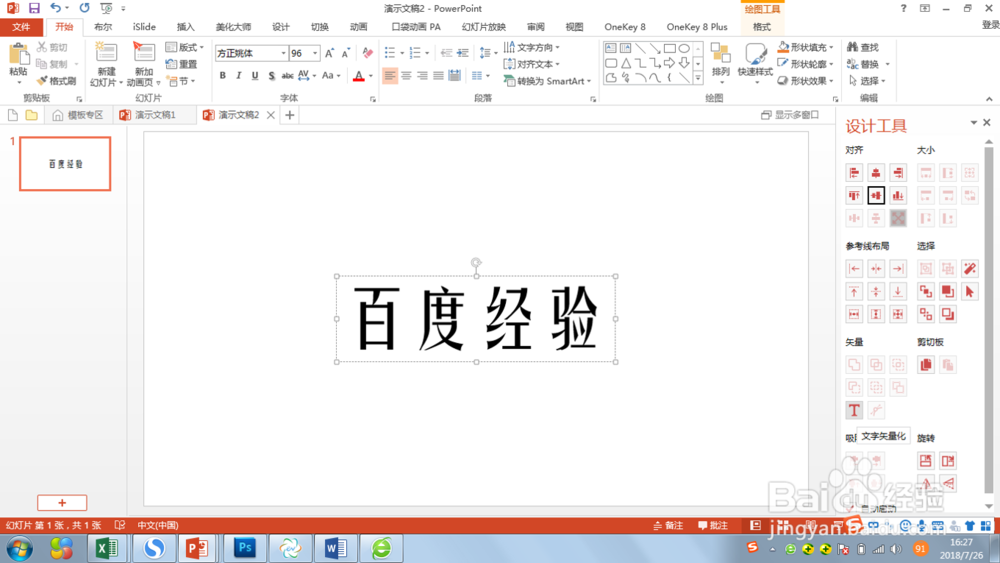Click the add slide plus button below thumbnails
The width and height of the screenshot is (1000, 563).
point(62,502)
